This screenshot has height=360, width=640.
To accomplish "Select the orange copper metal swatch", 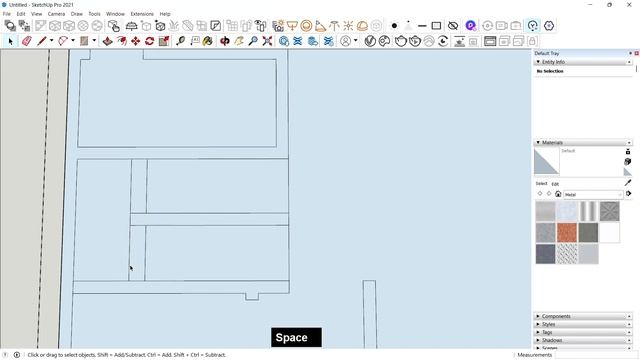I will [567, 233].
